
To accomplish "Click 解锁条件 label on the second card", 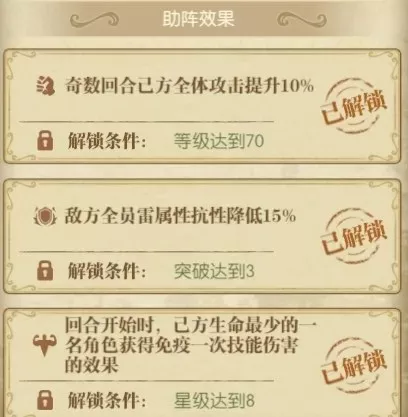I will tap(107, 270).
